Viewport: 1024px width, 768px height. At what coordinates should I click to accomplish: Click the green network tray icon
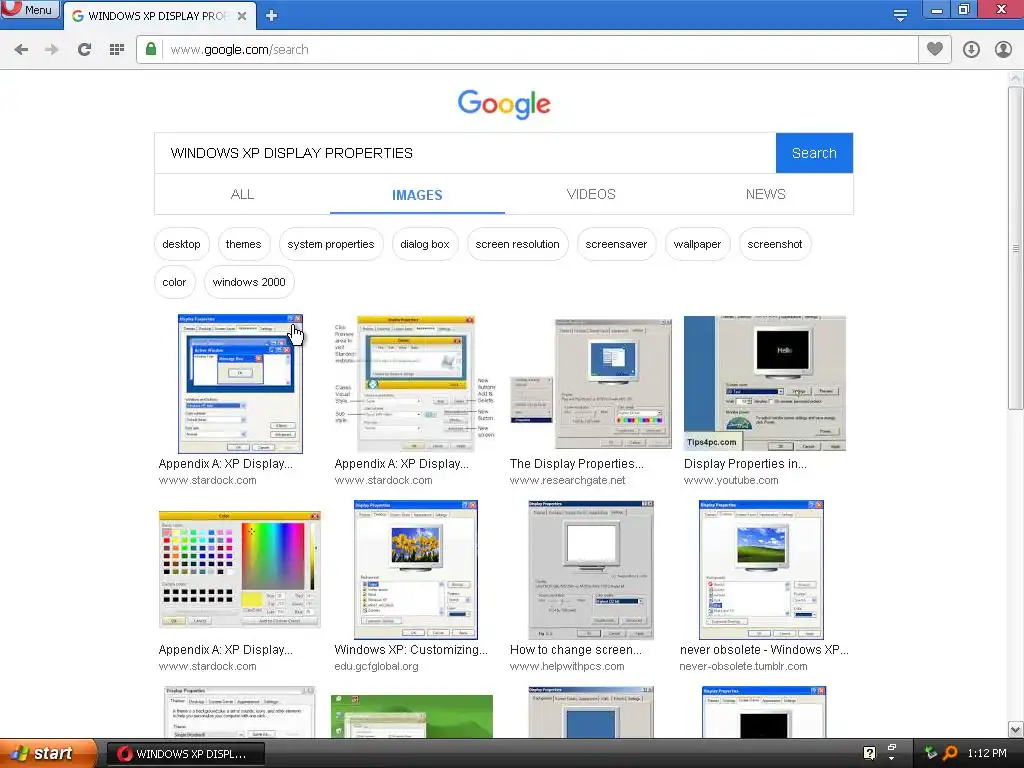[x=931, y=753]
